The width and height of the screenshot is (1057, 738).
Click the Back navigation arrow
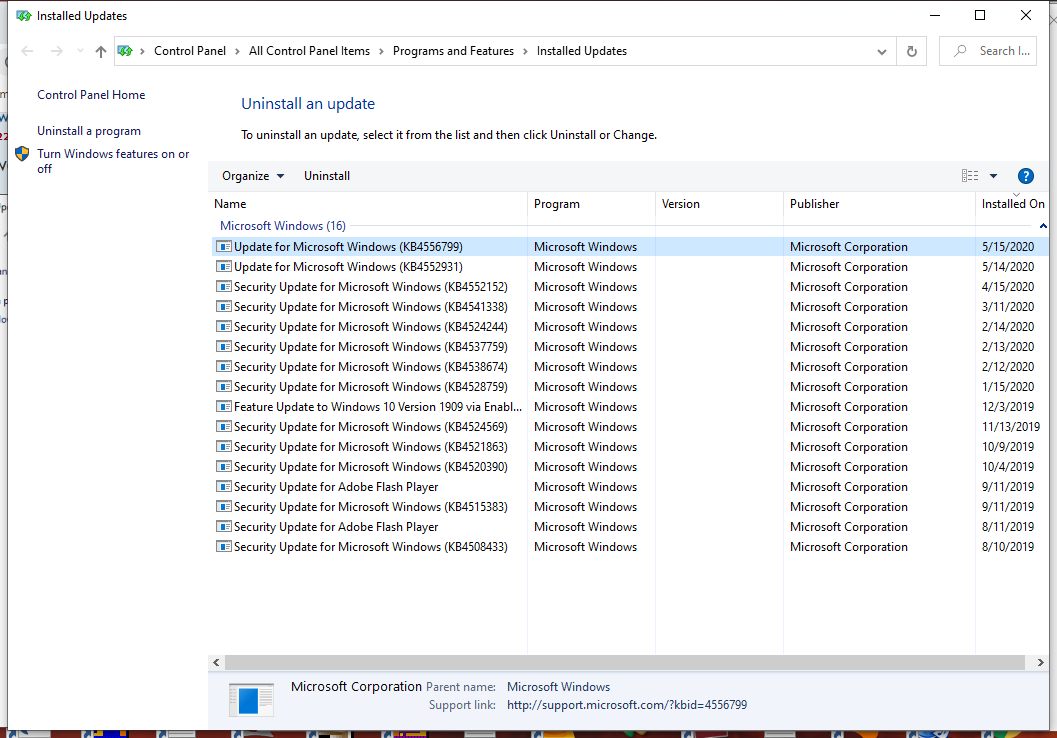point(27,51)
